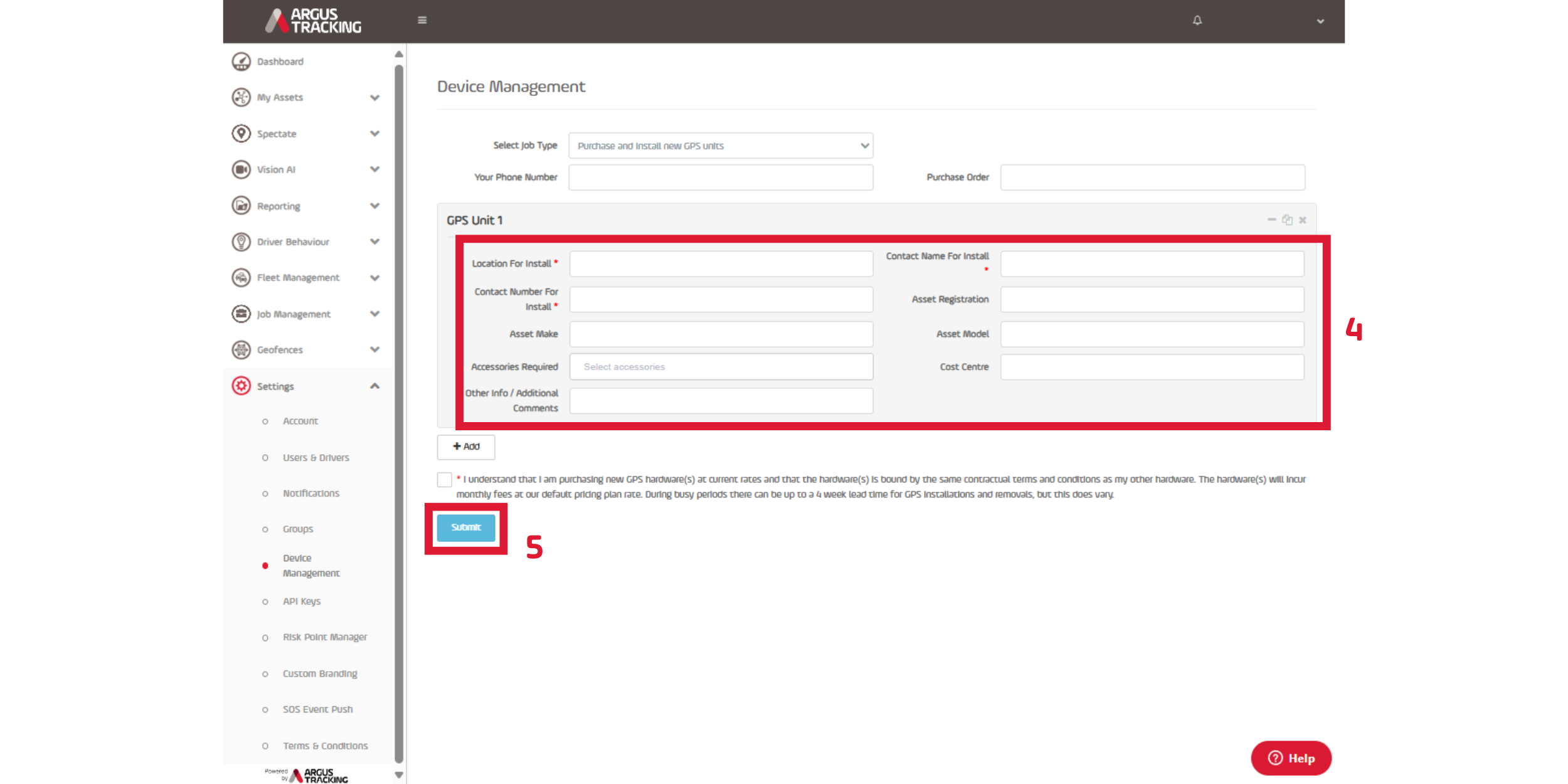This screenshot has width=1568, height=784.
Task: Open the user account dropdown chevron in header
Action: click(x=1320, y=21)
